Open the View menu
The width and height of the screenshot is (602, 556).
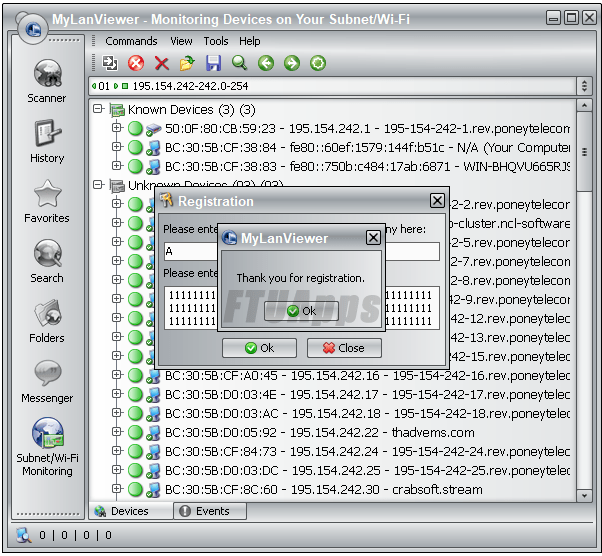181,41
